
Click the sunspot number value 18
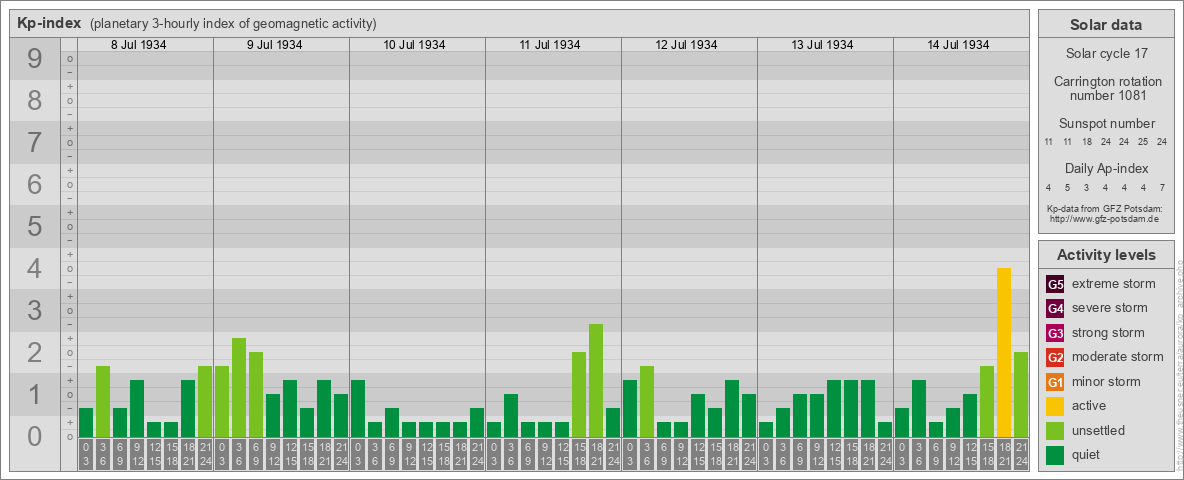click(x=1086, y=142)
